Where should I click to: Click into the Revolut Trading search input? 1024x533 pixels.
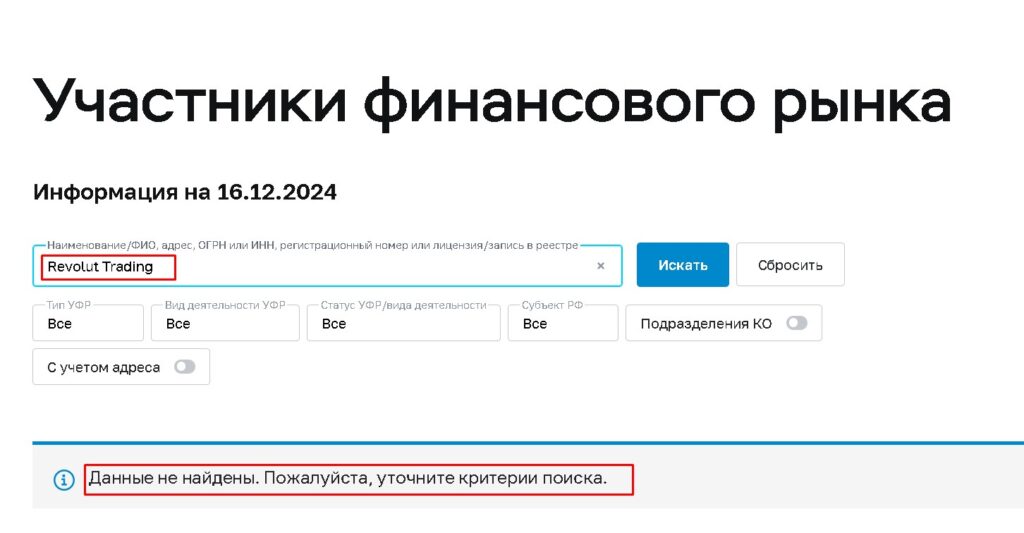(327, 266)
